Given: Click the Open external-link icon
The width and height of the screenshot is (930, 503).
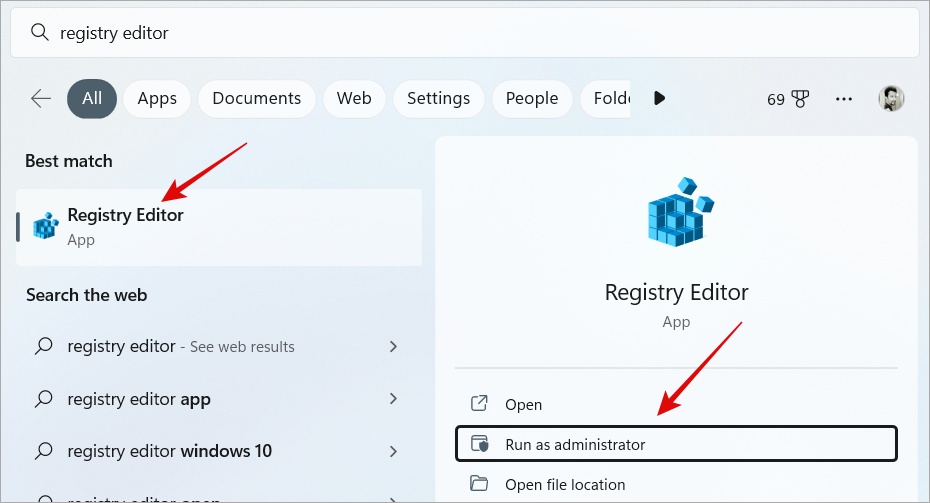Looking at the screenshot, I should (x=479, y=403).
